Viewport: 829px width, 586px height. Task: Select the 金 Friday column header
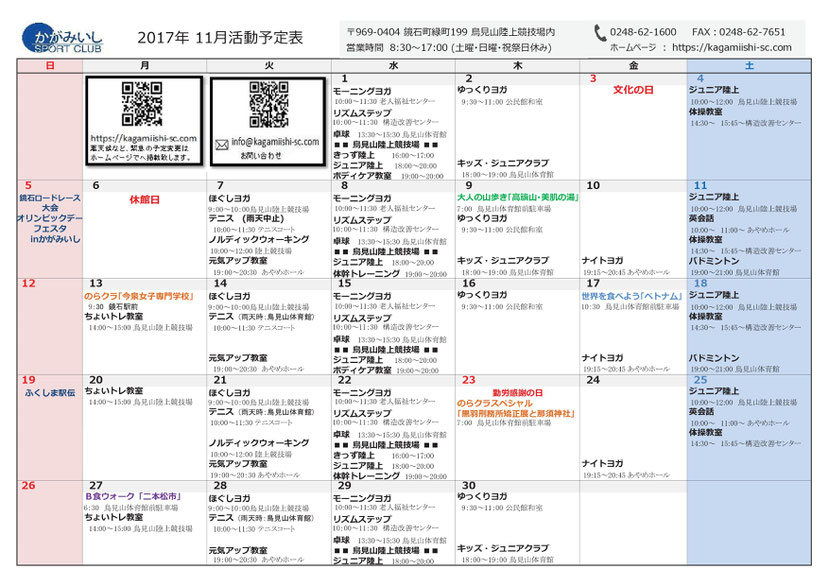[x=633, y=66]
